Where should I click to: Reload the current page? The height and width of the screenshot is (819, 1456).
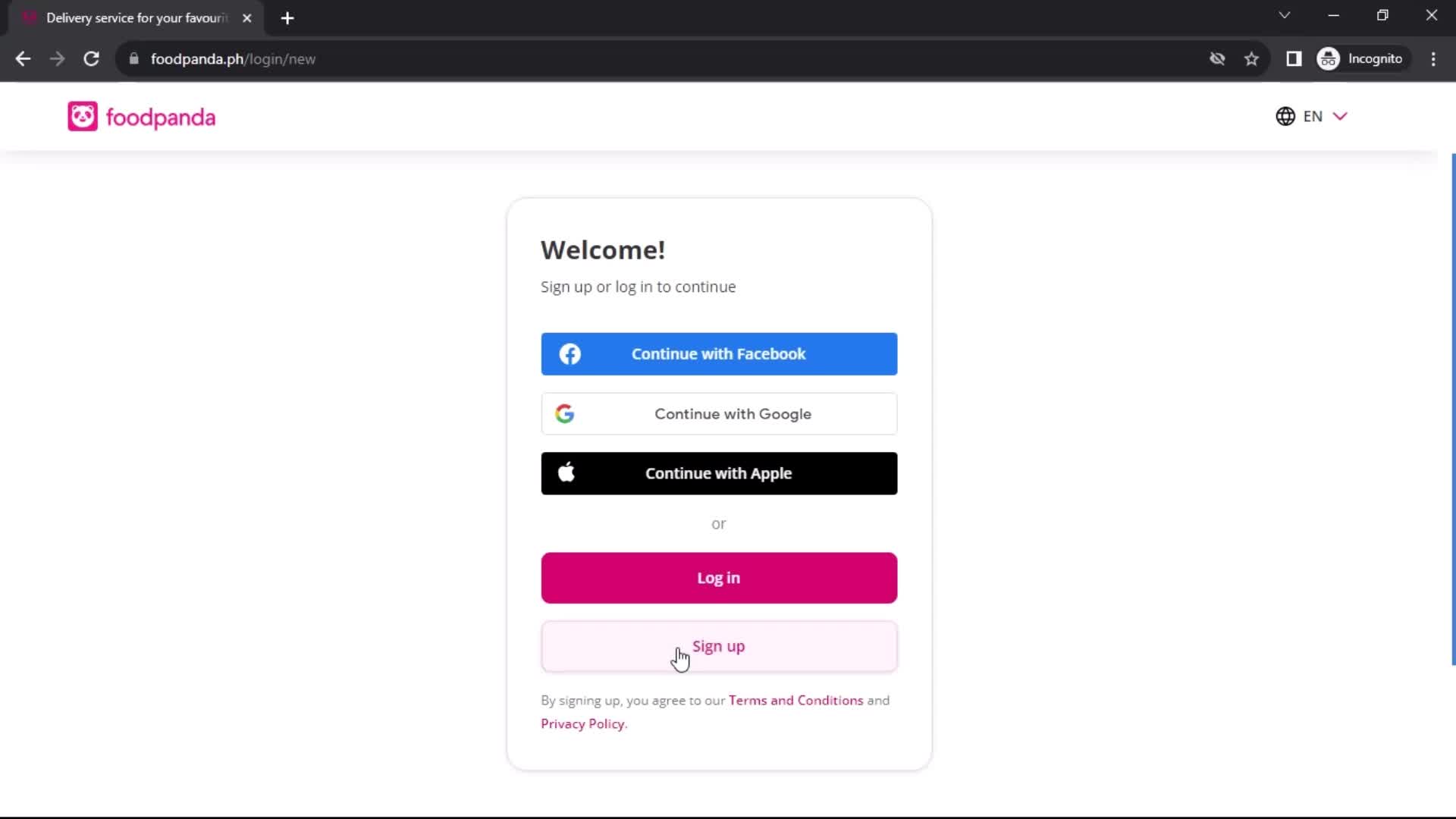coord(91,58)
